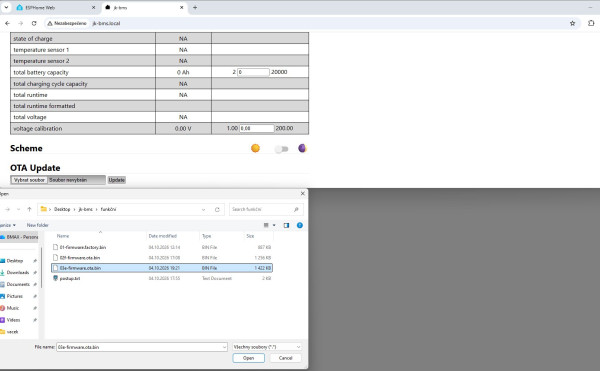The width and height of the screenshot is (600, 371).
Task: Toggle the Scheme switch
Action: pyautogui.click(x=281, y=149)
